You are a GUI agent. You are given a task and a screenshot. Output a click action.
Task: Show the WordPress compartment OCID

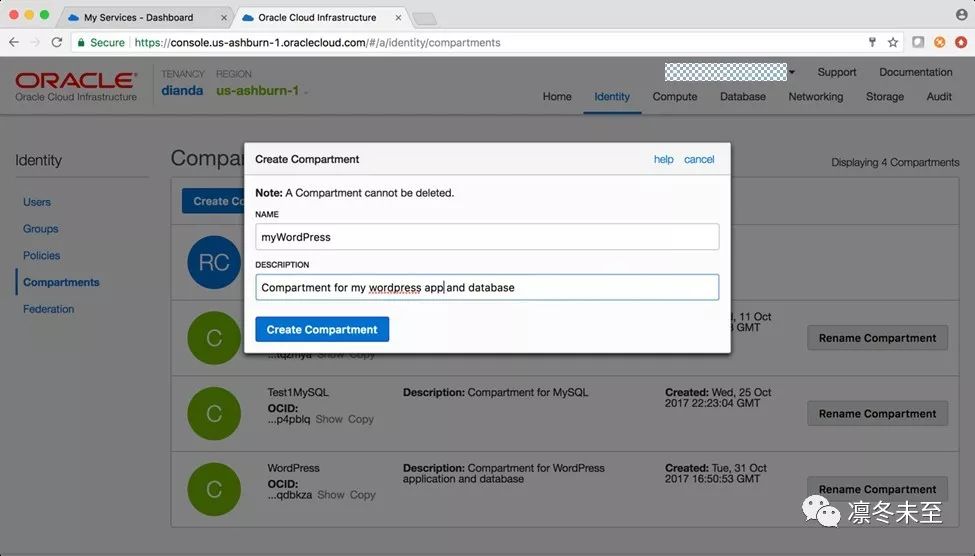(331, 495)
